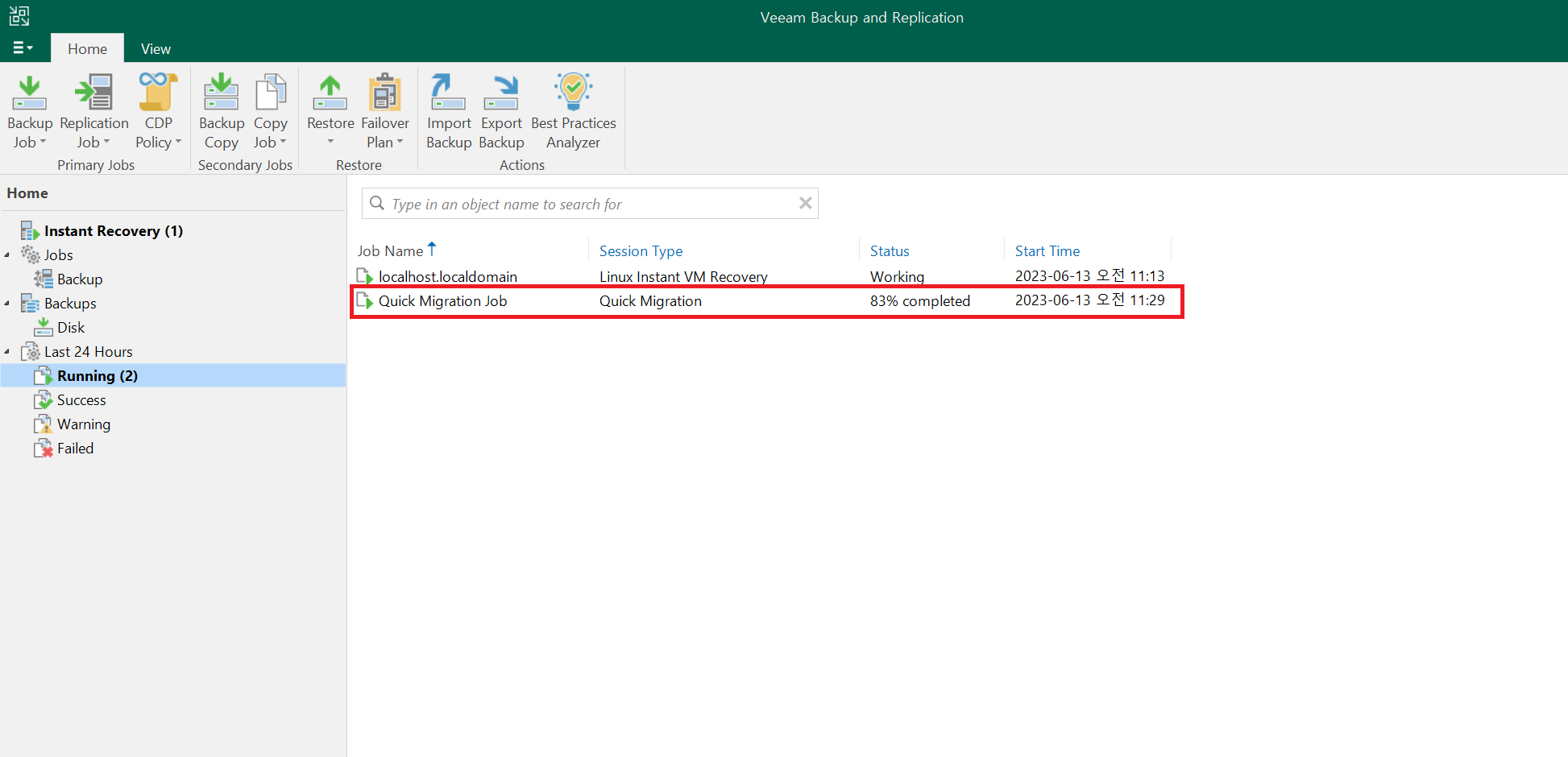
Task: Expand the Failover Plan dropdown arrow
Action: [x=400, y=142]
